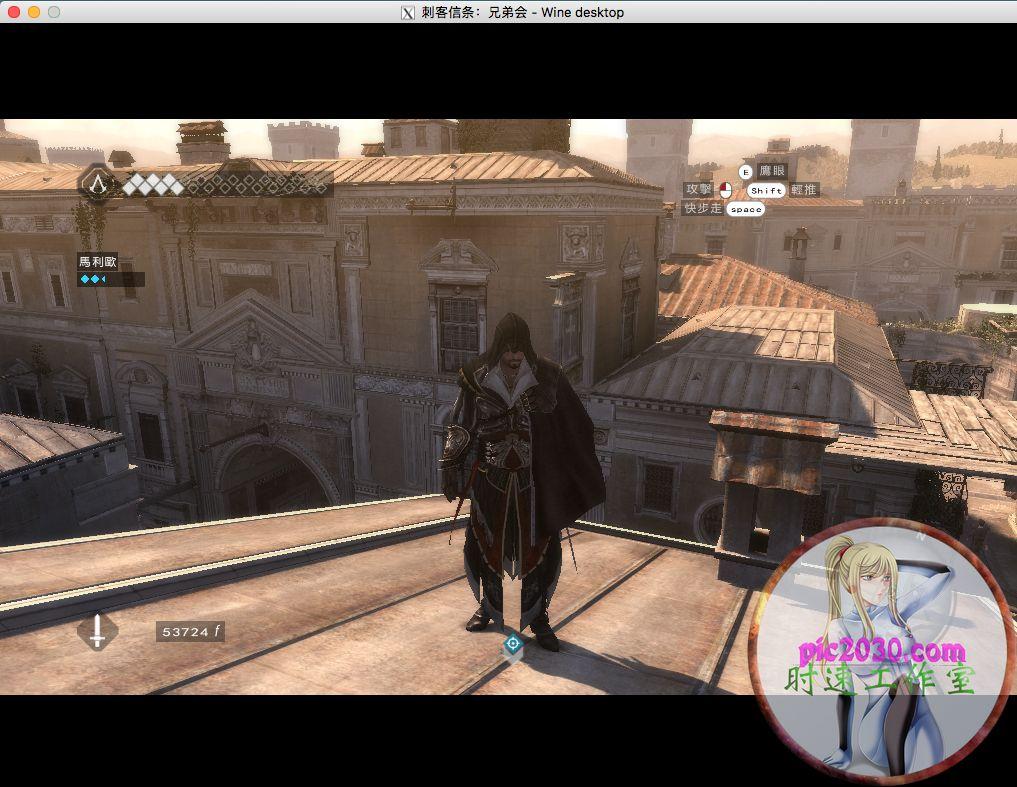Click the E key icon beside 鷹眼
1017x787 pixels.
point(744,172)
